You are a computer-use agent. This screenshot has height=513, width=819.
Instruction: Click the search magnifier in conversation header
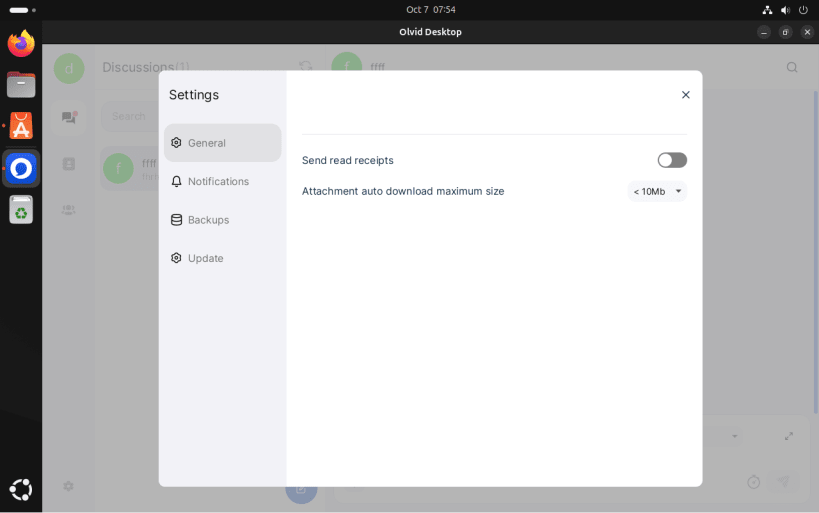click(792, 67)
